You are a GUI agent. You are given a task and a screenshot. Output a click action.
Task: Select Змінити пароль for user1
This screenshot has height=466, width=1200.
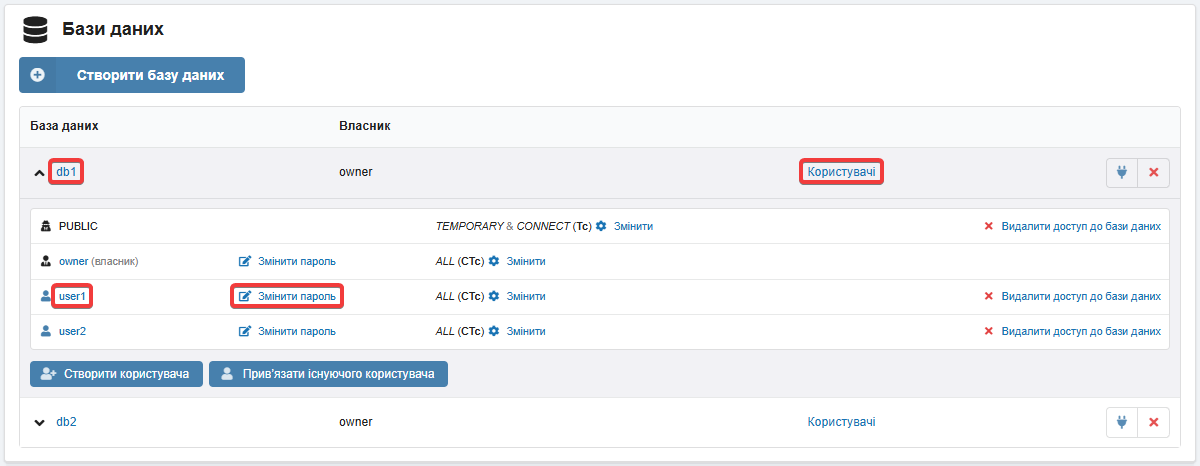pos(296,296)
